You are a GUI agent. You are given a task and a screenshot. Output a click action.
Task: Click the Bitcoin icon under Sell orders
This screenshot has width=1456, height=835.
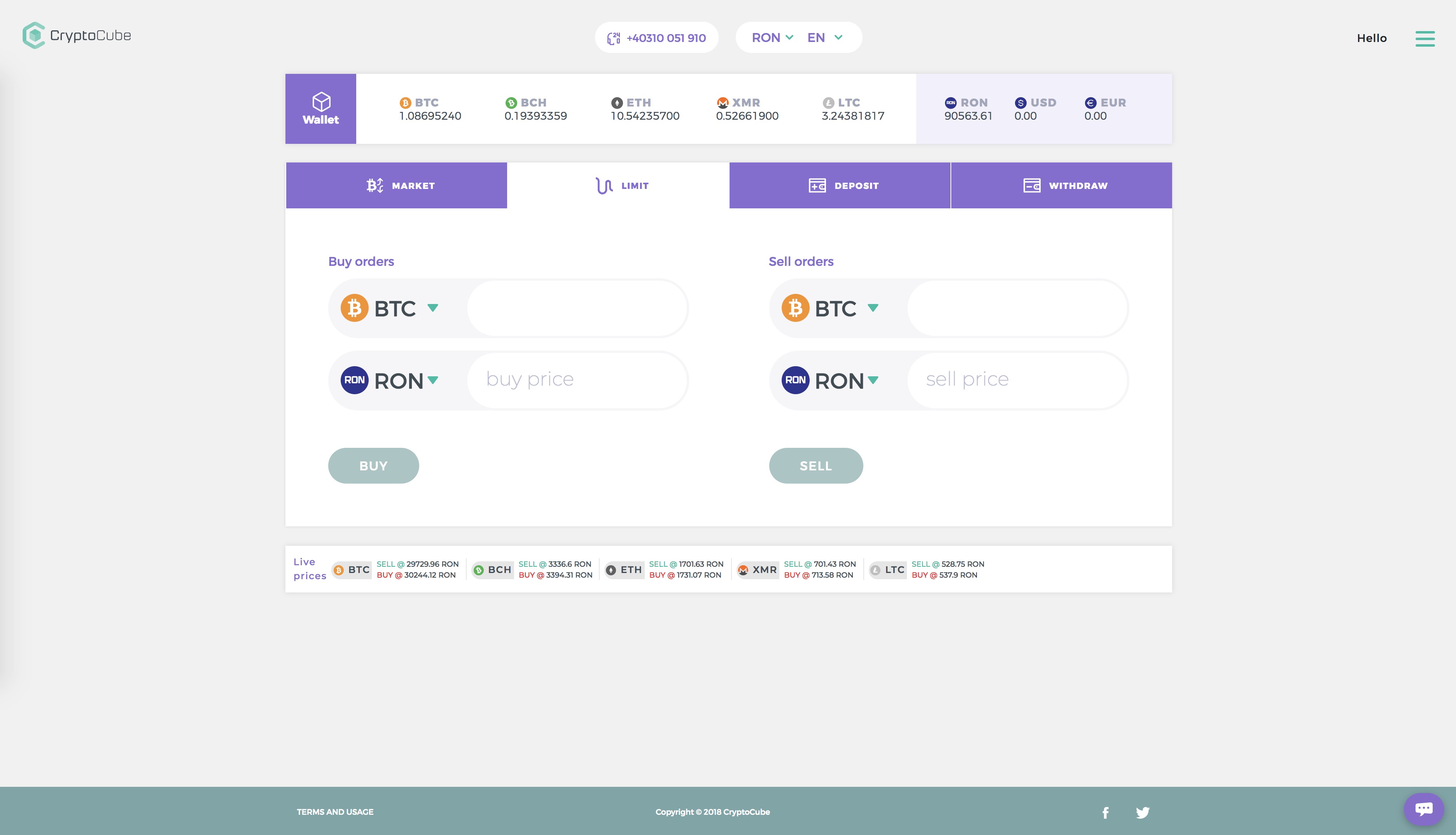click(795, 308)
